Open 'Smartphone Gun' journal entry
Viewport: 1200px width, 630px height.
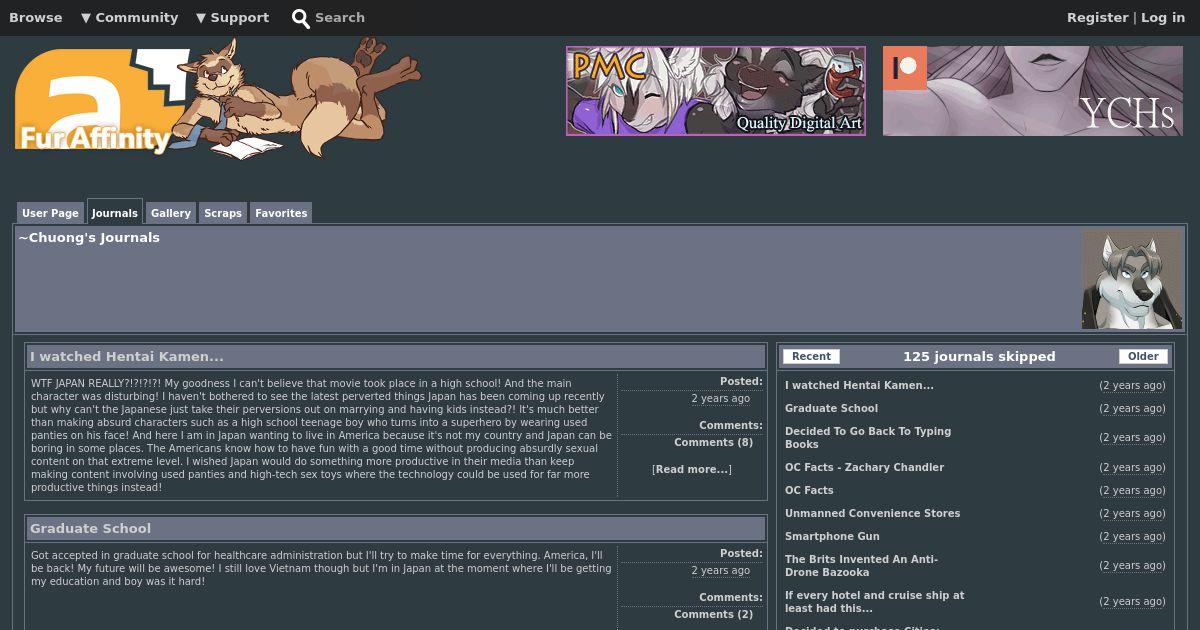832,536
